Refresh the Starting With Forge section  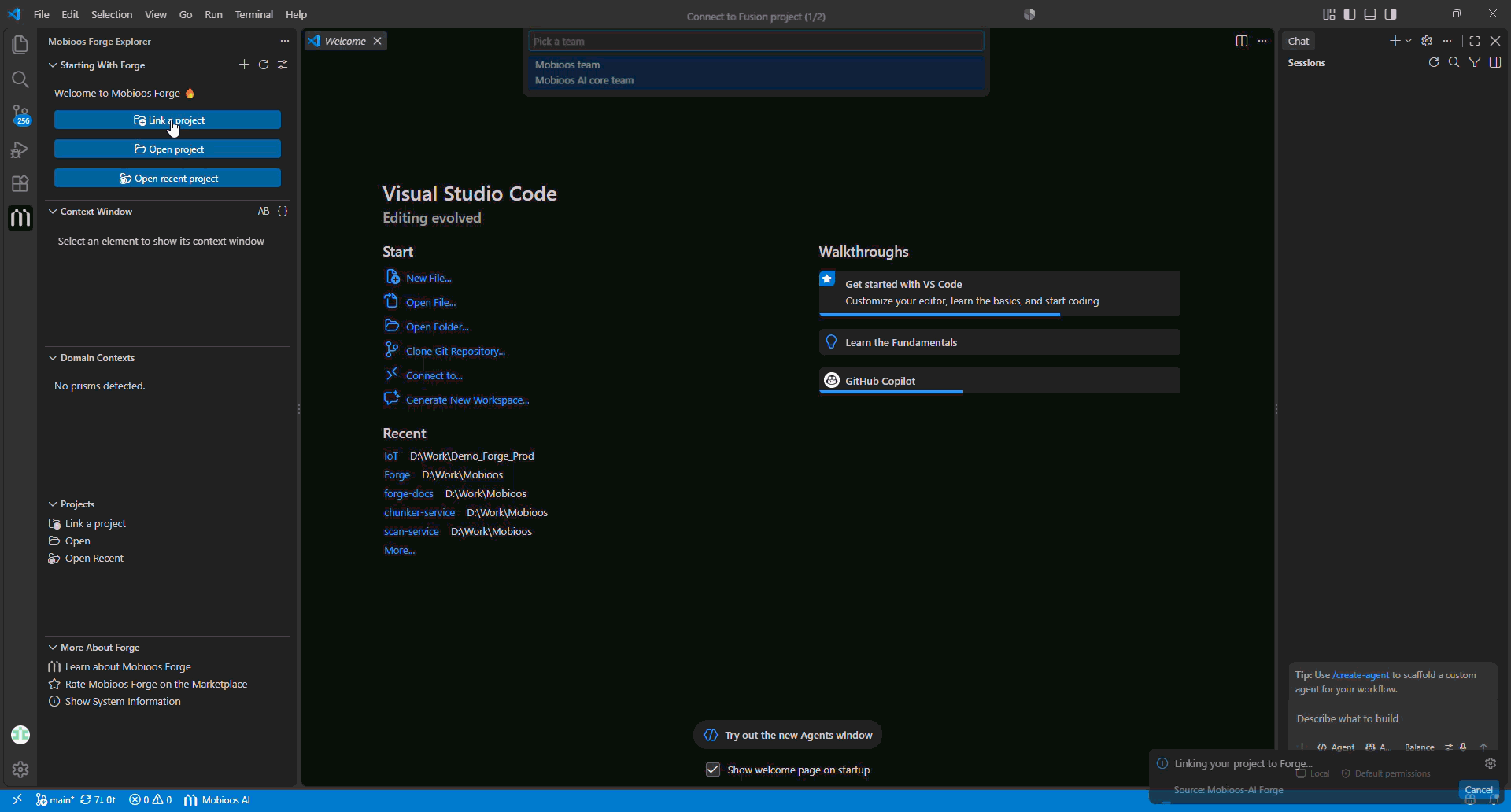pyautogui.click(x=264, y=65)
